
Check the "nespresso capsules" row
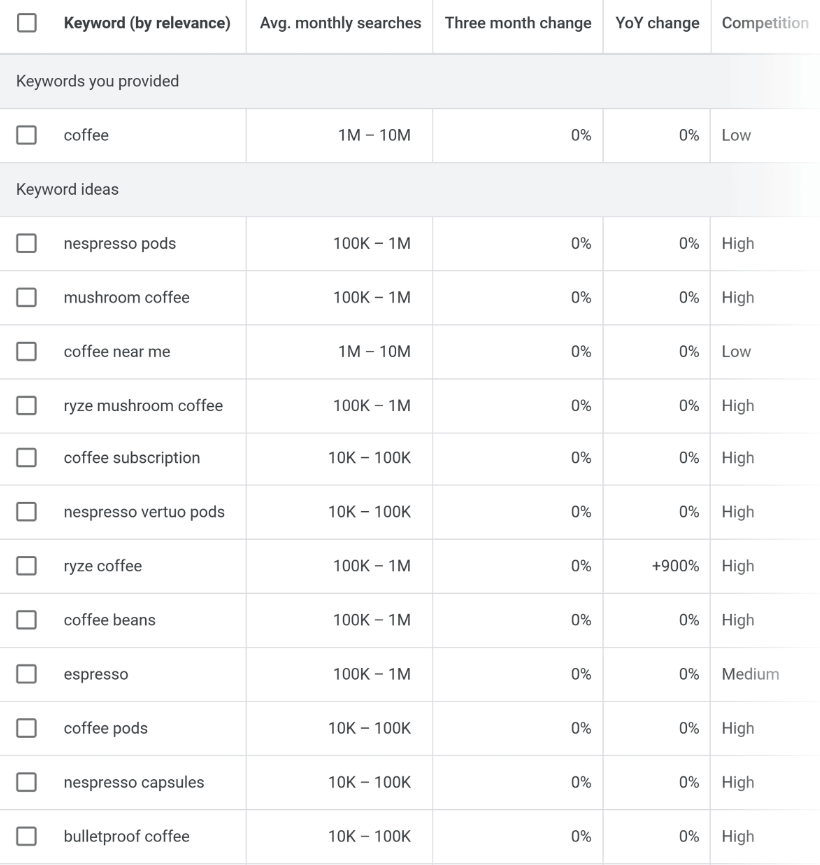pos(26,782)
